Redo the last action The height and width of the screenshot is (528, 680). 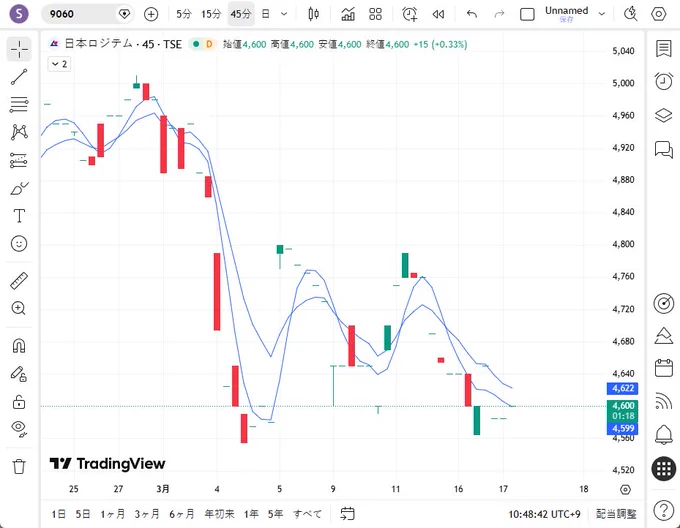tap(500, 14)
